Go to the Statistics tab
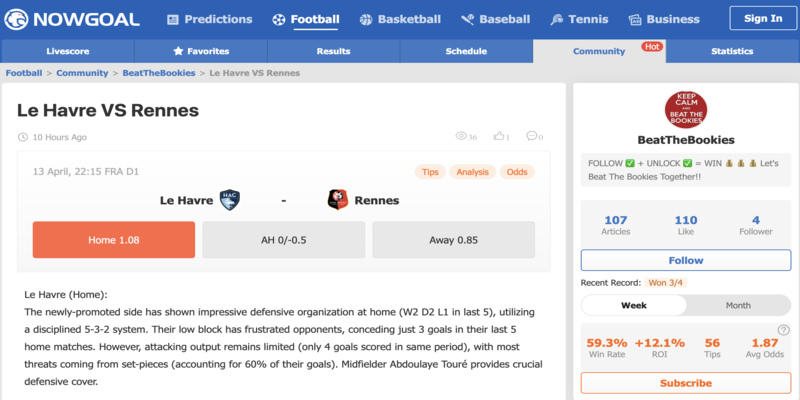The image size is (800, 400). [732, 51]
